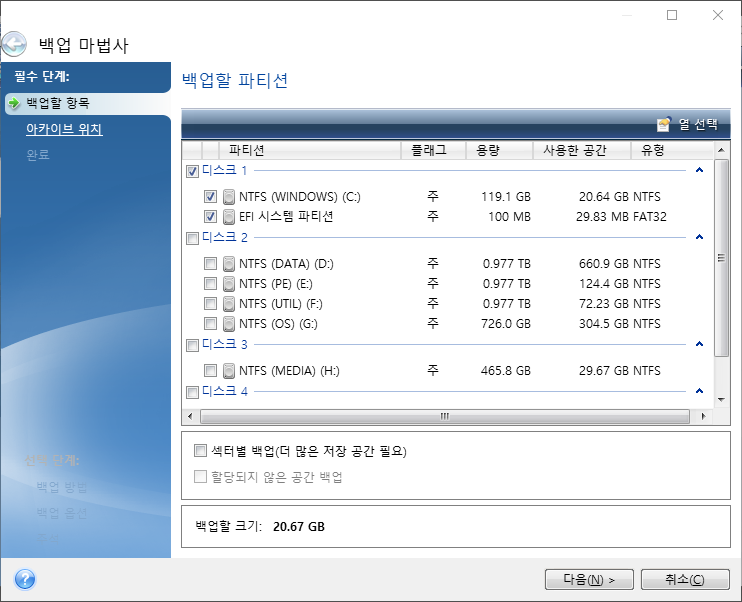Open the 아카이브 위치 step link

pyautogui.click(x=64, y=129)
